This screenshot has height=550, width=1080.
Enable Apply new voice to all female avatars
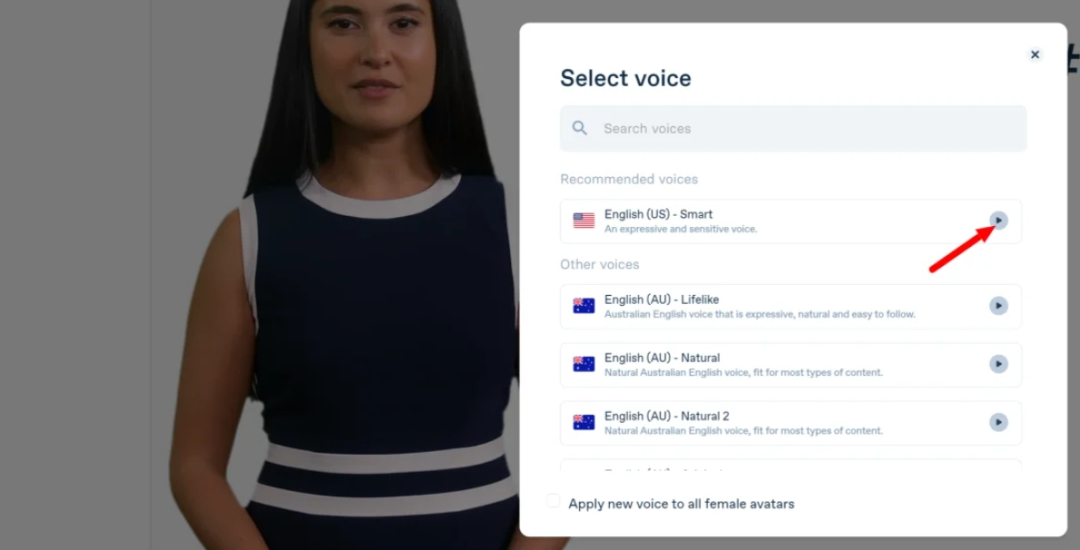tap(553, 501)
